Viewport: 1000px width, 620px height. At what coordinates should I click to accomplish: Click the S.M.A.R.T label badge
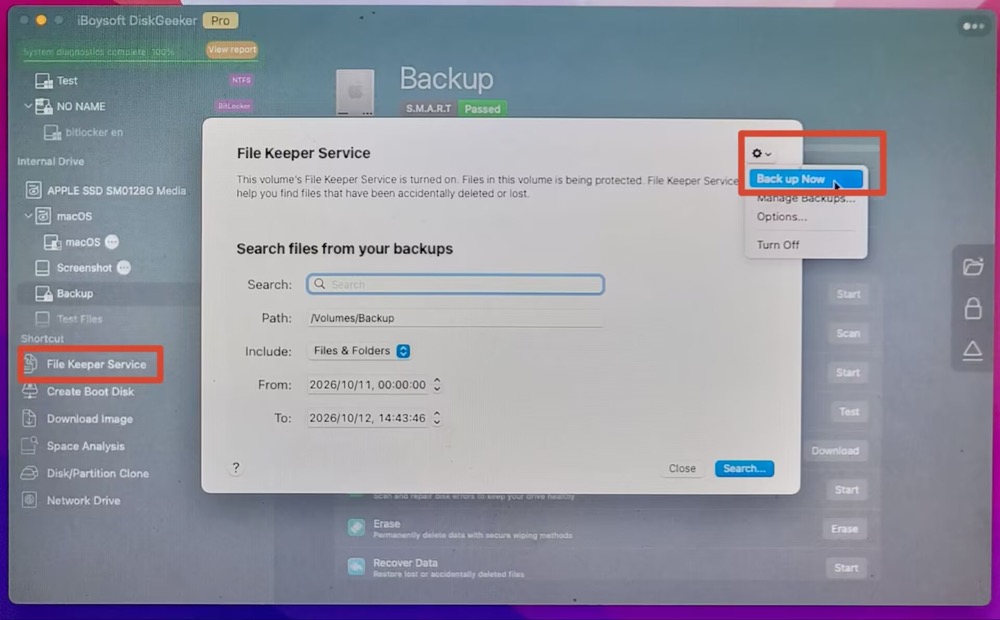point(429,108)
